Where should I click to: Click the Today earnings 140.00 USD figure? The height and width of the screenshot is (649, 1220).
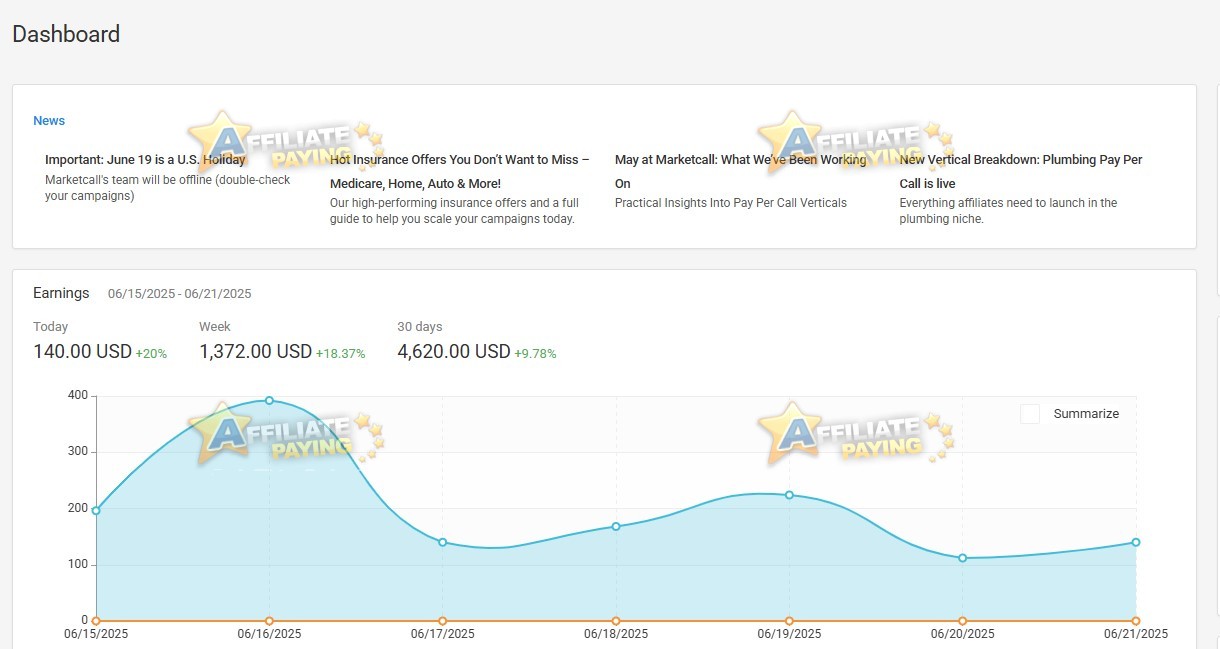(82, 352)
